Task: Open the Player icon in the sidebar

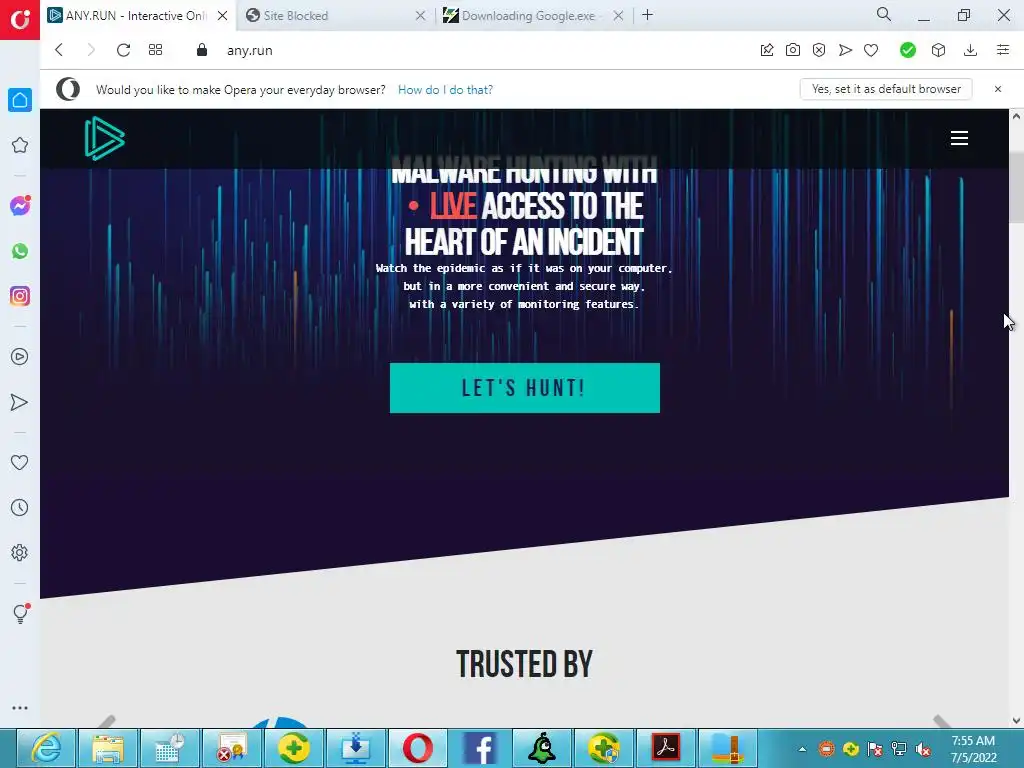Action: coord(20,357)
